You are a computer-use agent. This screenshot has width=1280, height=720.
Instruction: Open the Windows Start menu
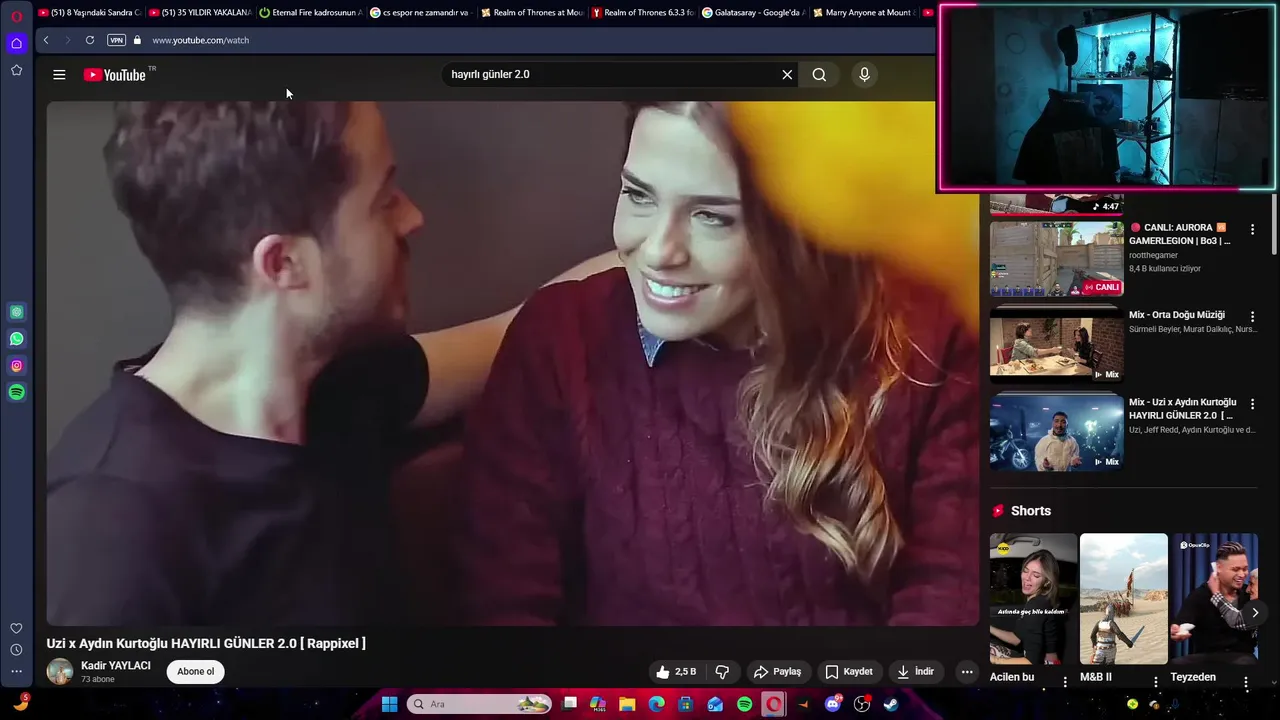(x=389, y=704)
